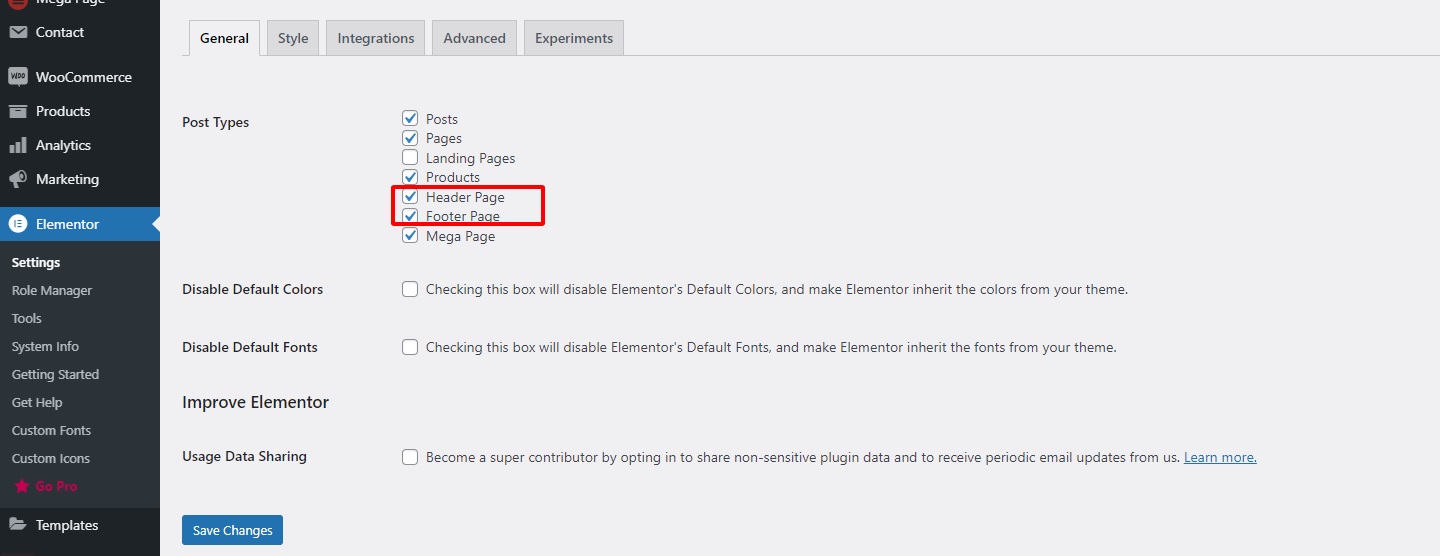Enable the Landing Pages post type checkbox
Screen dimensions: 1440x556
pyautogui.click(x=410, y=157)
